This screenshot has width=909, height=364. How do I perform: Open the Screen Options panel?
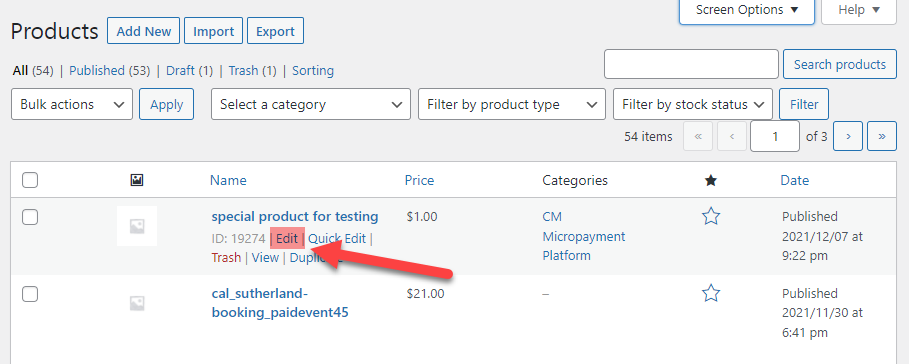point(747,10)
